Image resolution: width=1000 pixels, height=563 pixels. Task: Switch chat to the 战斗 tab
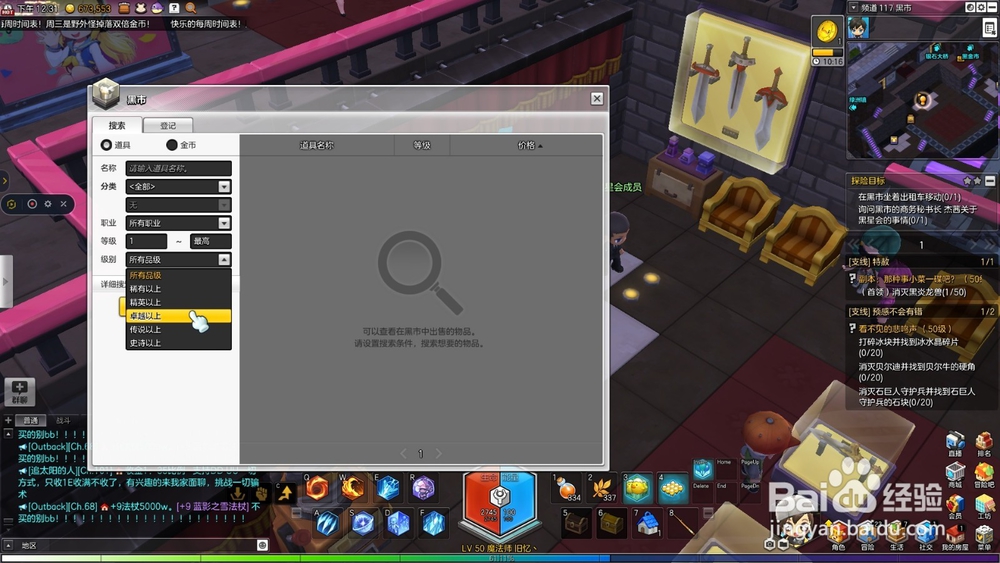coord(63,420)
